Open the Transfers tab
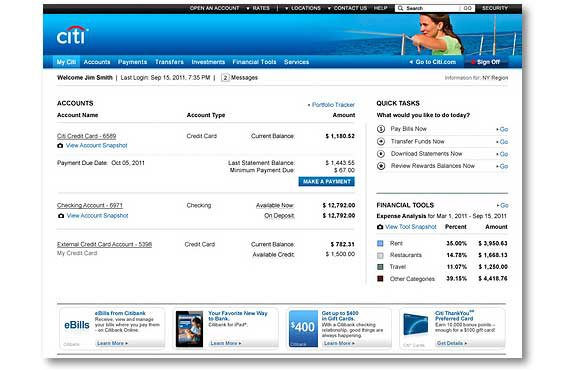This screenshot has height=370, width=565. [x=169, y=62]
